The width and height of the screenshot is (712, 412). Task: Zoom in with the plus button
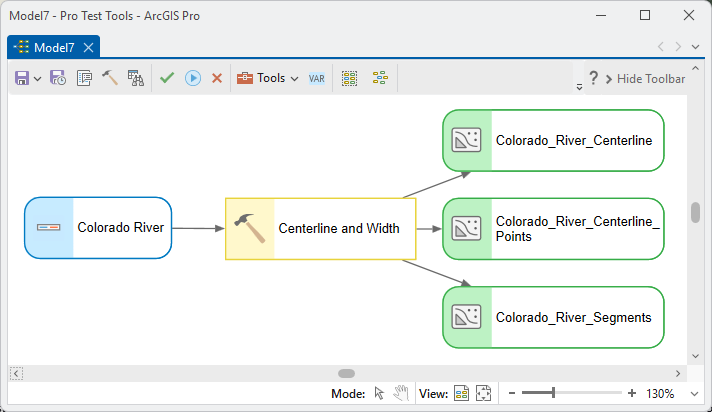[632, 393]
